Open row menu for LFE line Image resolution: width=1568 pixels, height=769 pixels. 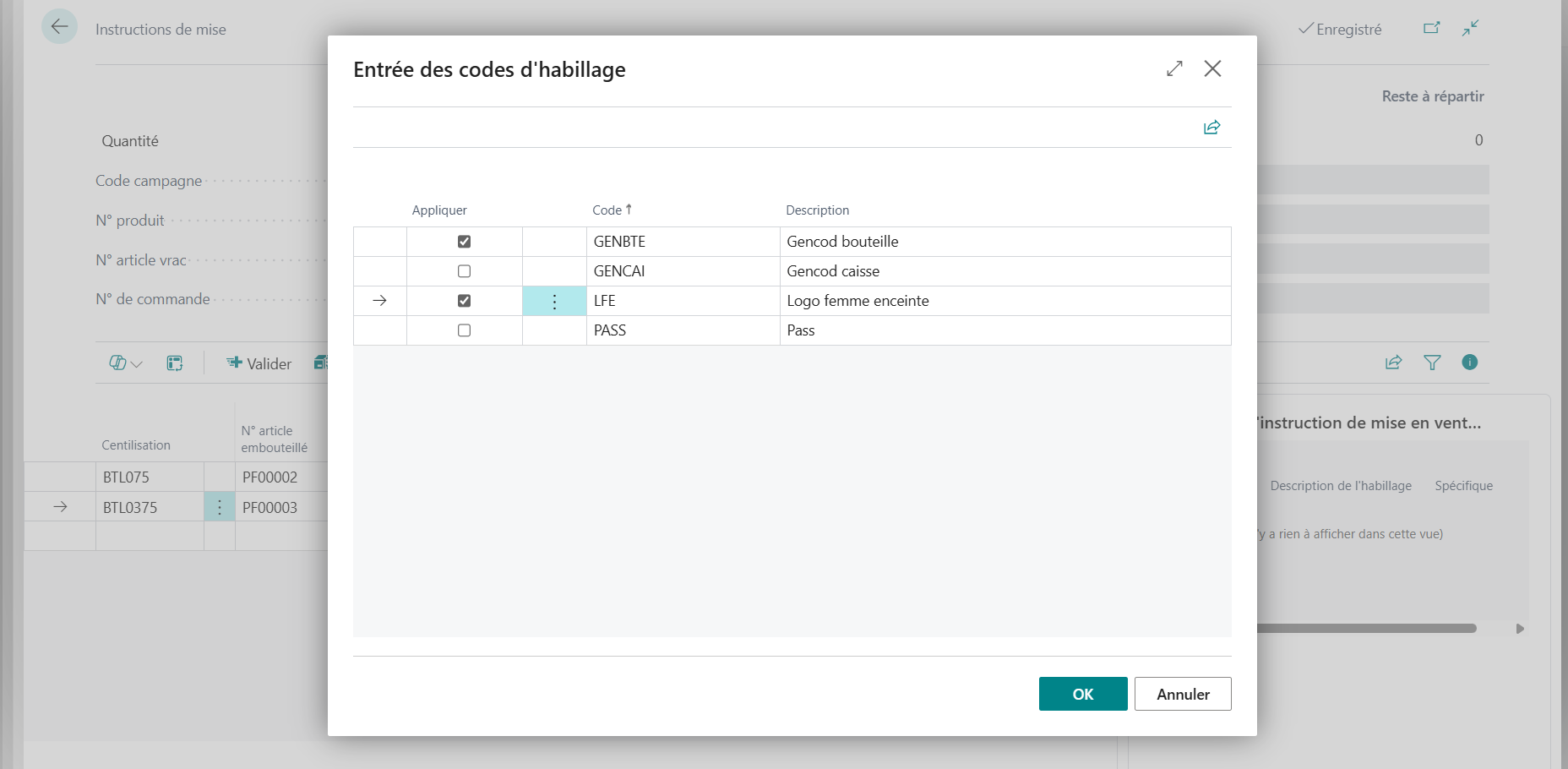pos(554,301)
